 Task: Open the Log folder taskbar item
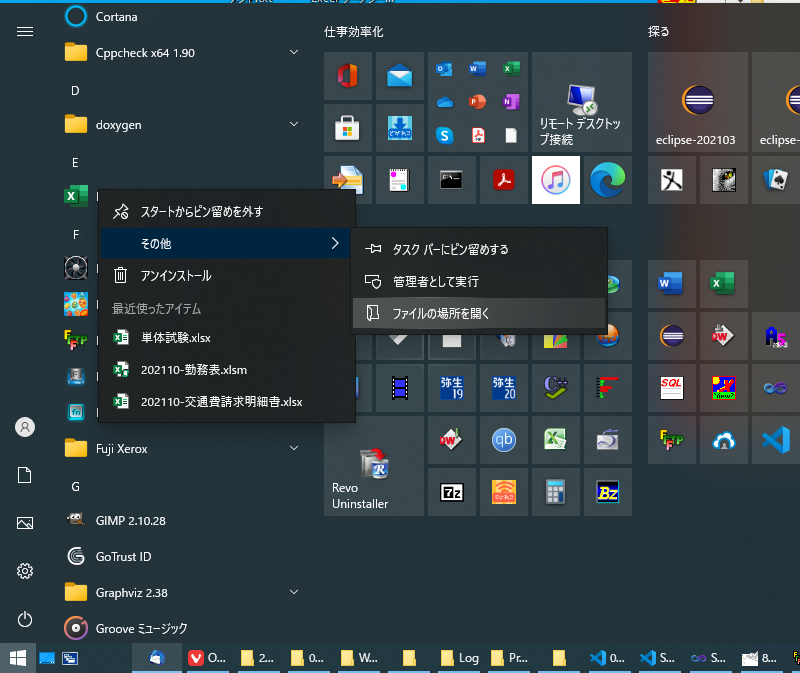(x=460, y=658)
